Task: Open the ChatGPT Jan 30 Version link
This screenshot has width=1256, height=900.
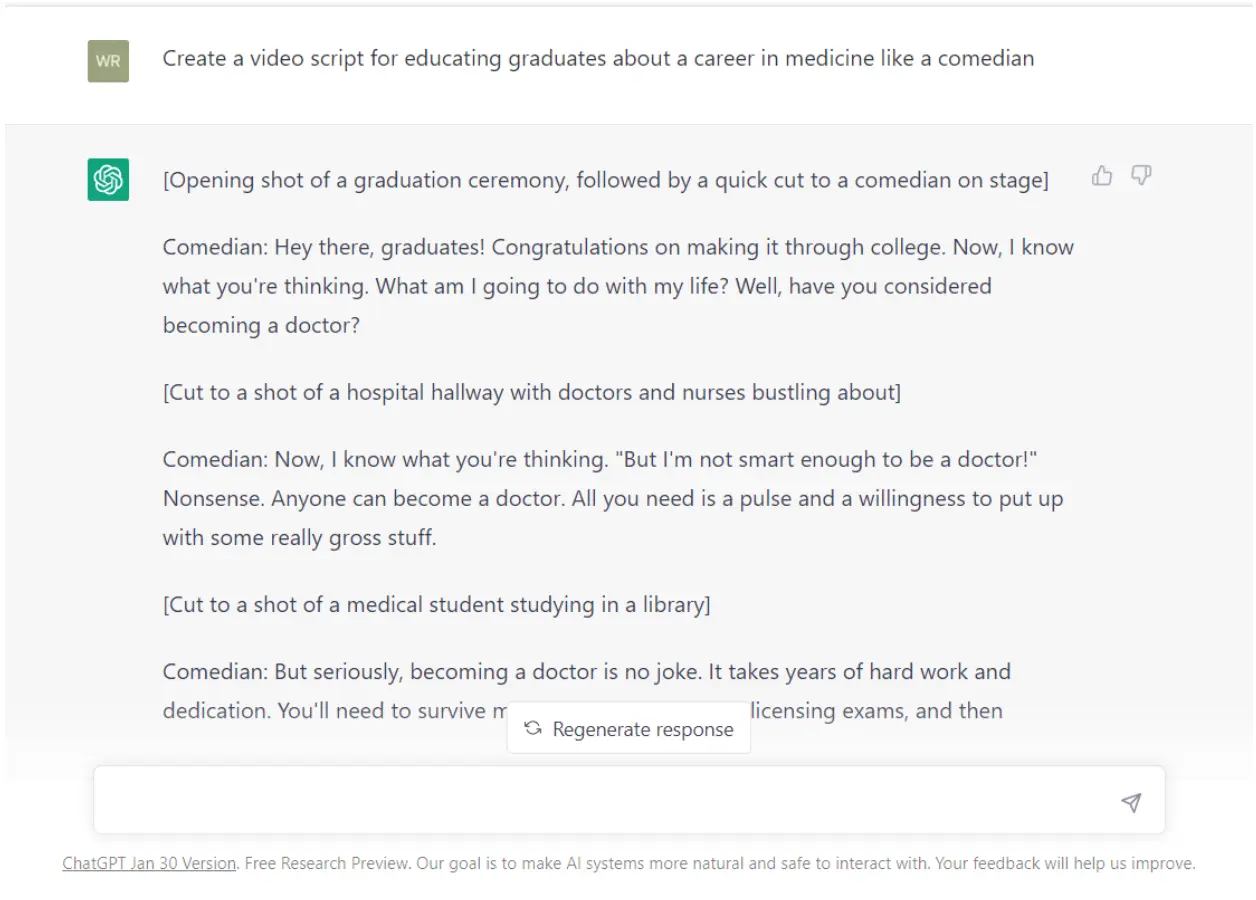Action: pyautogui.click(x=149, y=863)
